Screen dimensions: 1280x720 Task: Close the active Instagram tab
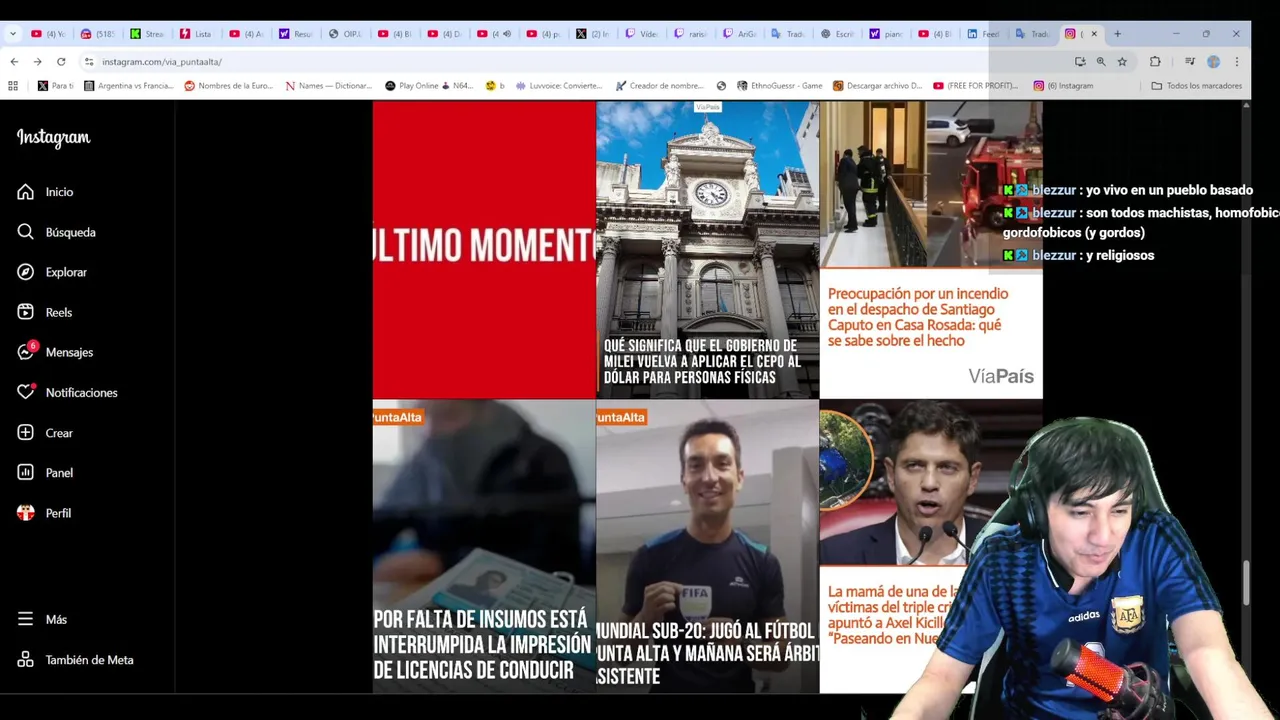(x=1093, y=34)
